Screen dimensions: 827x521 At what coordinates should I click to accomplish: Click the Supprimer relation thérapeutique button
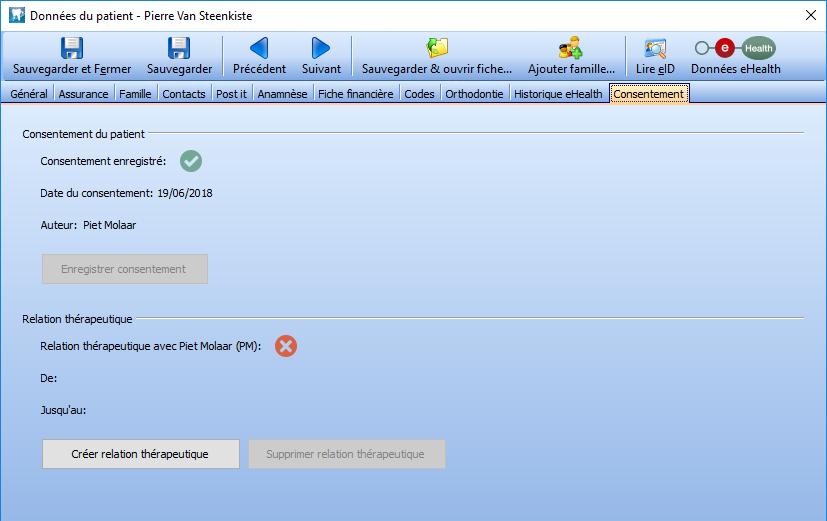[x=347, y=454]
